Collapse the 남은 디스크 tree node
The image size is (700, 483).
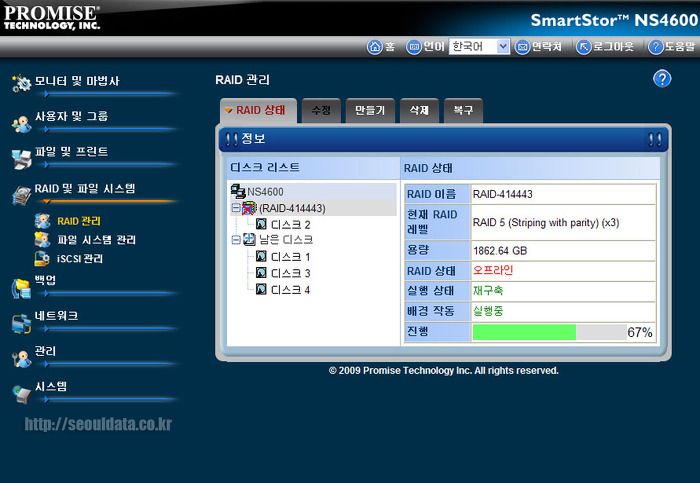236,240
